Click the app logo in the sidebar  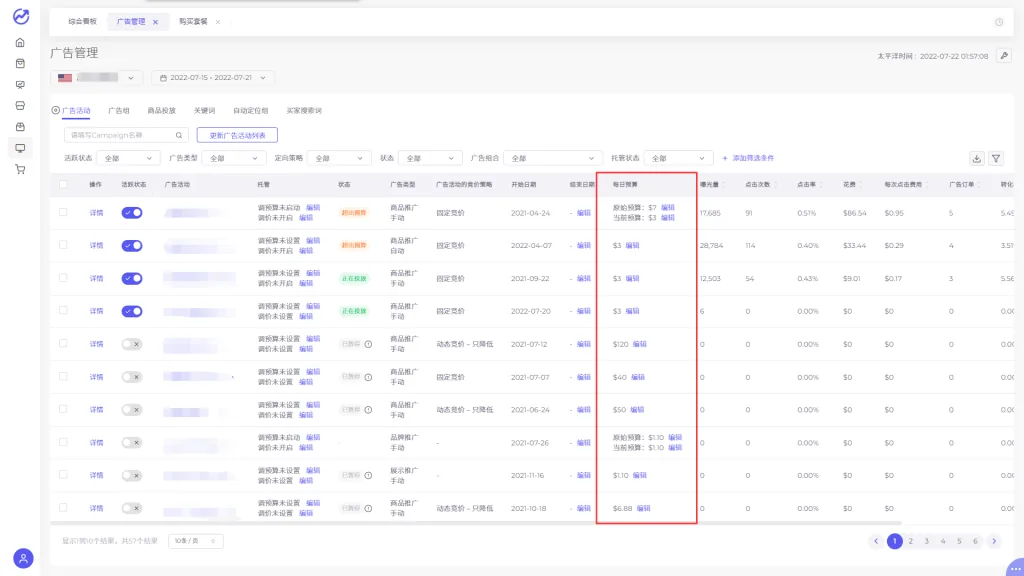21,16
